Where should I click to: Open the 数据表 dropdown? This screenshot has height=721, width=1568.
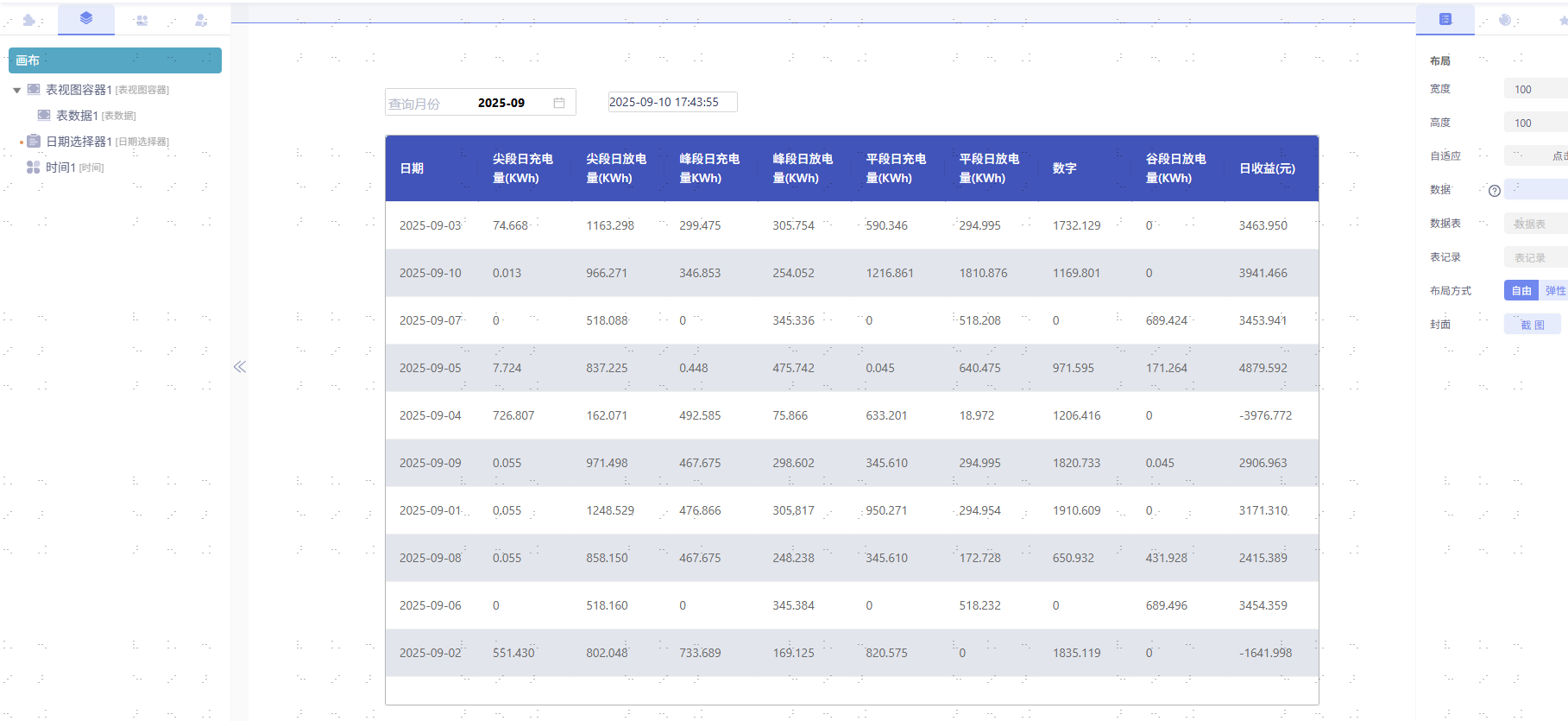pyautogui.click(x=1536, y=224)
